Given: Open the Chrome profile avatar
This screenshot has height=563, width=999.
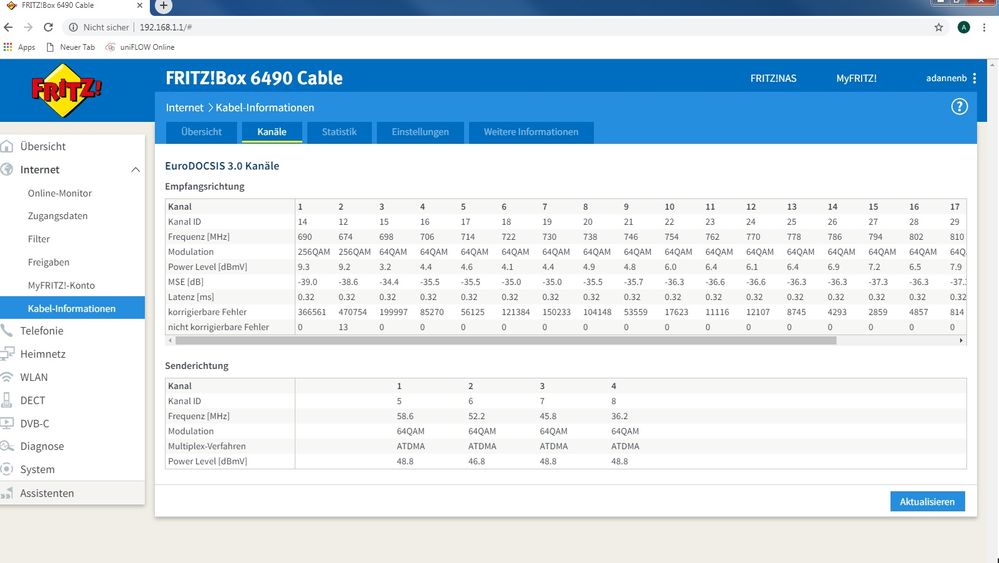Looking at the screenshot, I should 963,27.
